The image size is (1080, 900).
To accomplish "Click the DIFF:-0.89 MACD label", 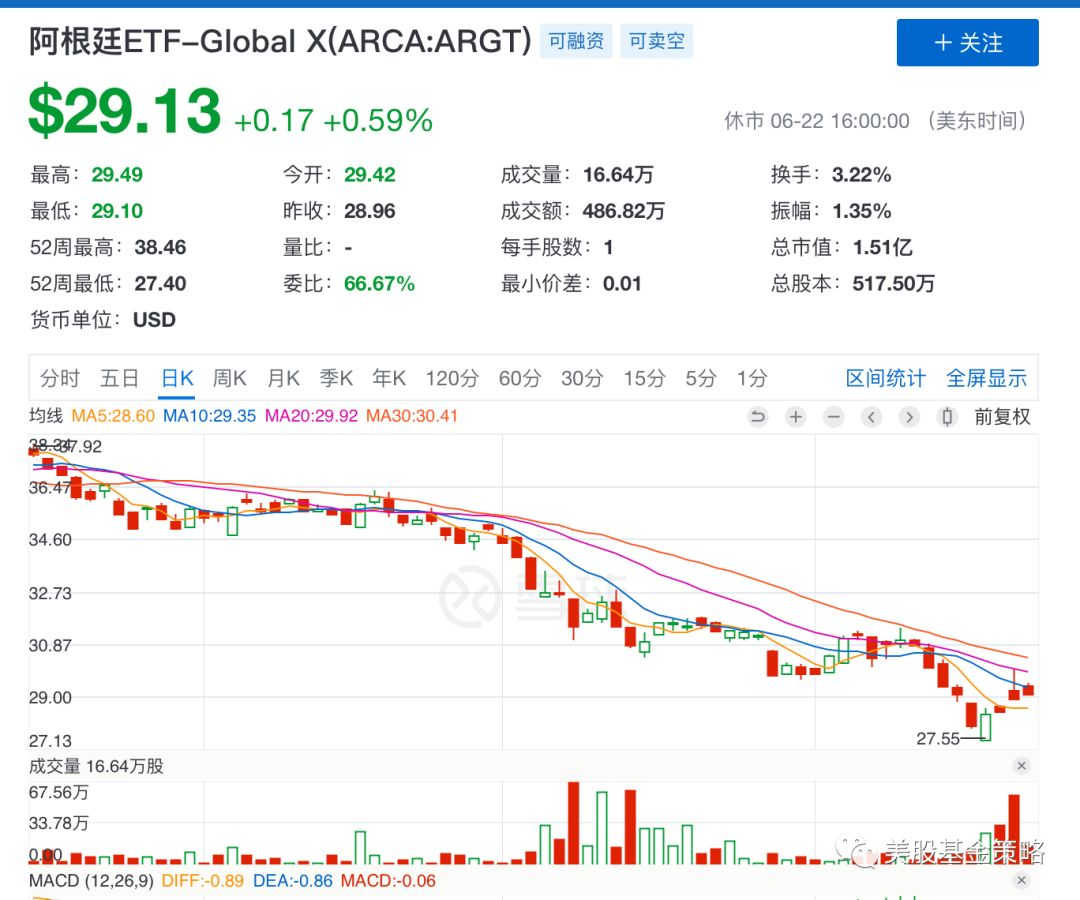I will [x=202, y=881].
